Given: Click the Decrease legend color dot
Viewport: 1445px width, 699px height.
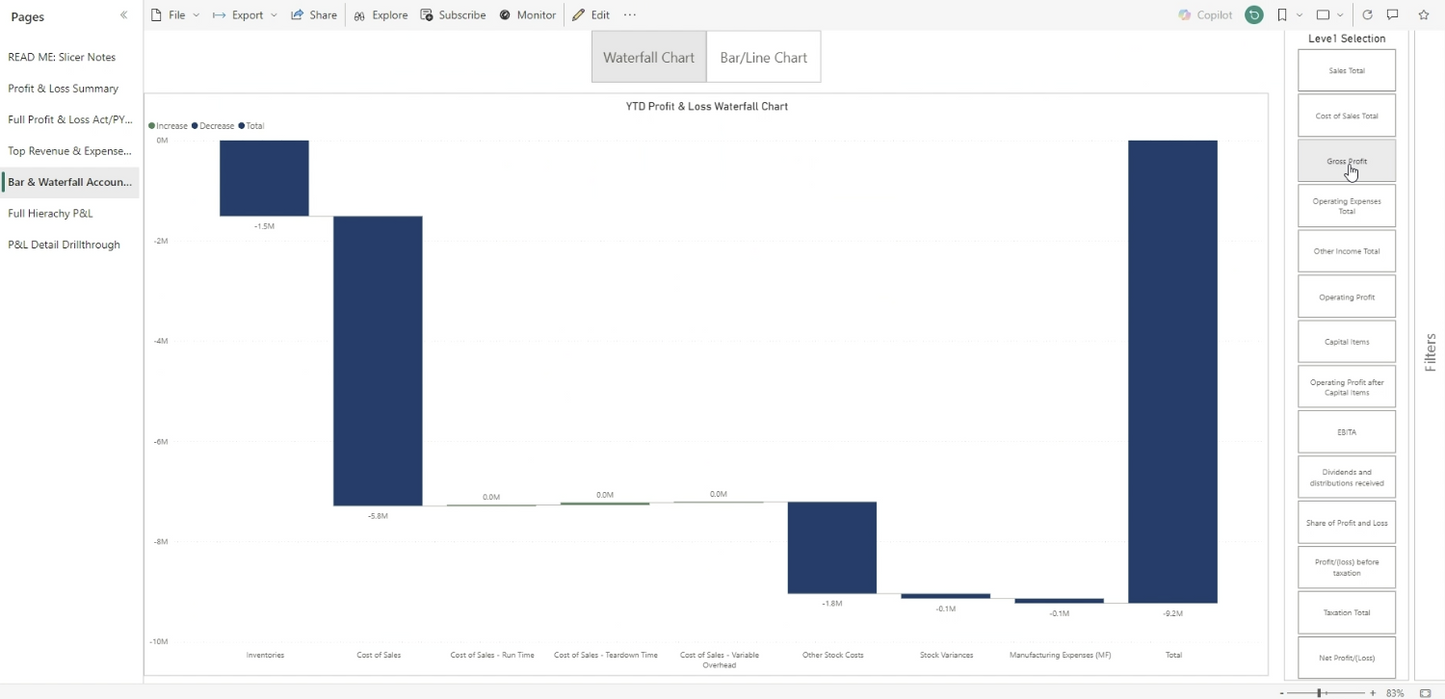Looking at the screenshot, I should tap(195, 126).
